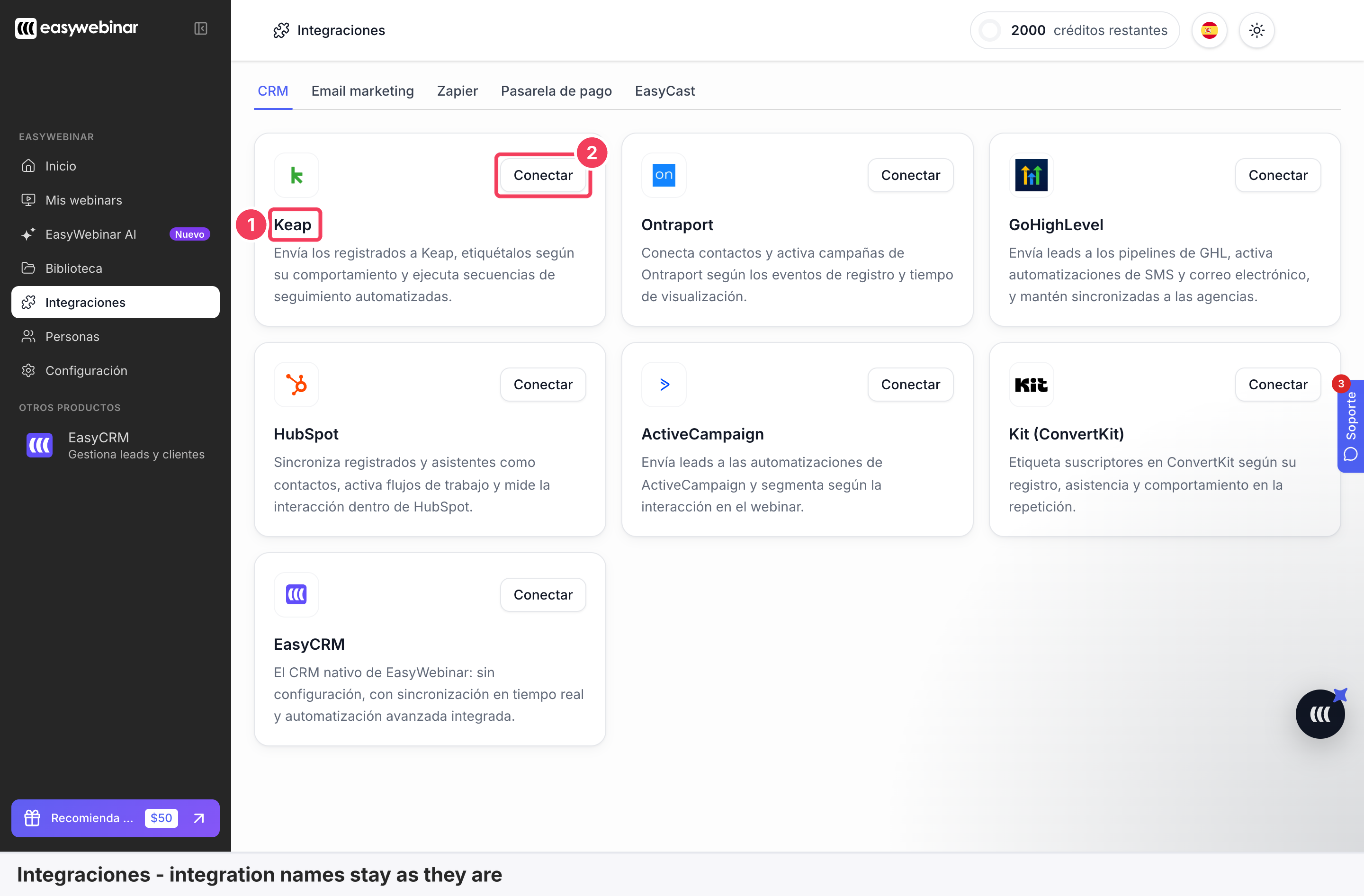Open EasyWebinar AI in the sidebar
1364x896 pixels.
pos(115,234)
